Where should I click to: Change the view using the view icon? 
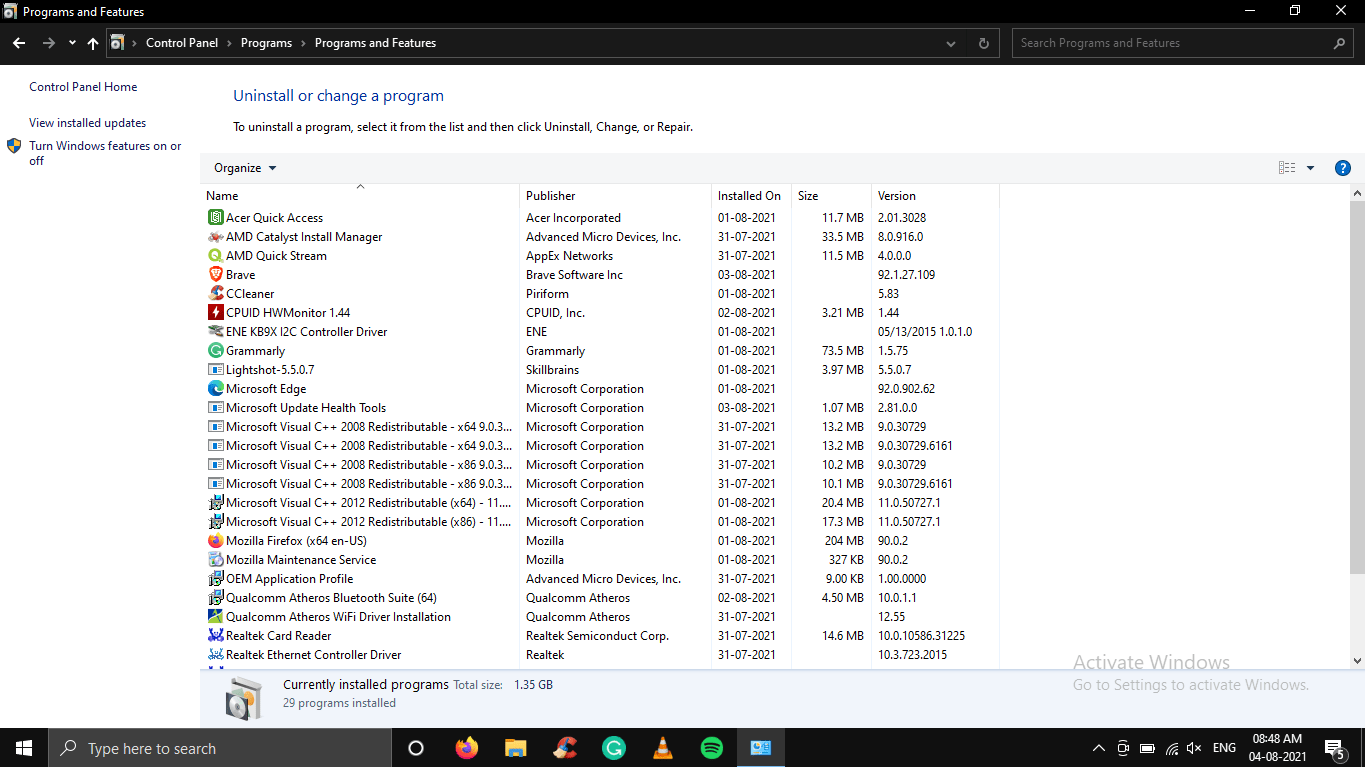click(1286, 167)
